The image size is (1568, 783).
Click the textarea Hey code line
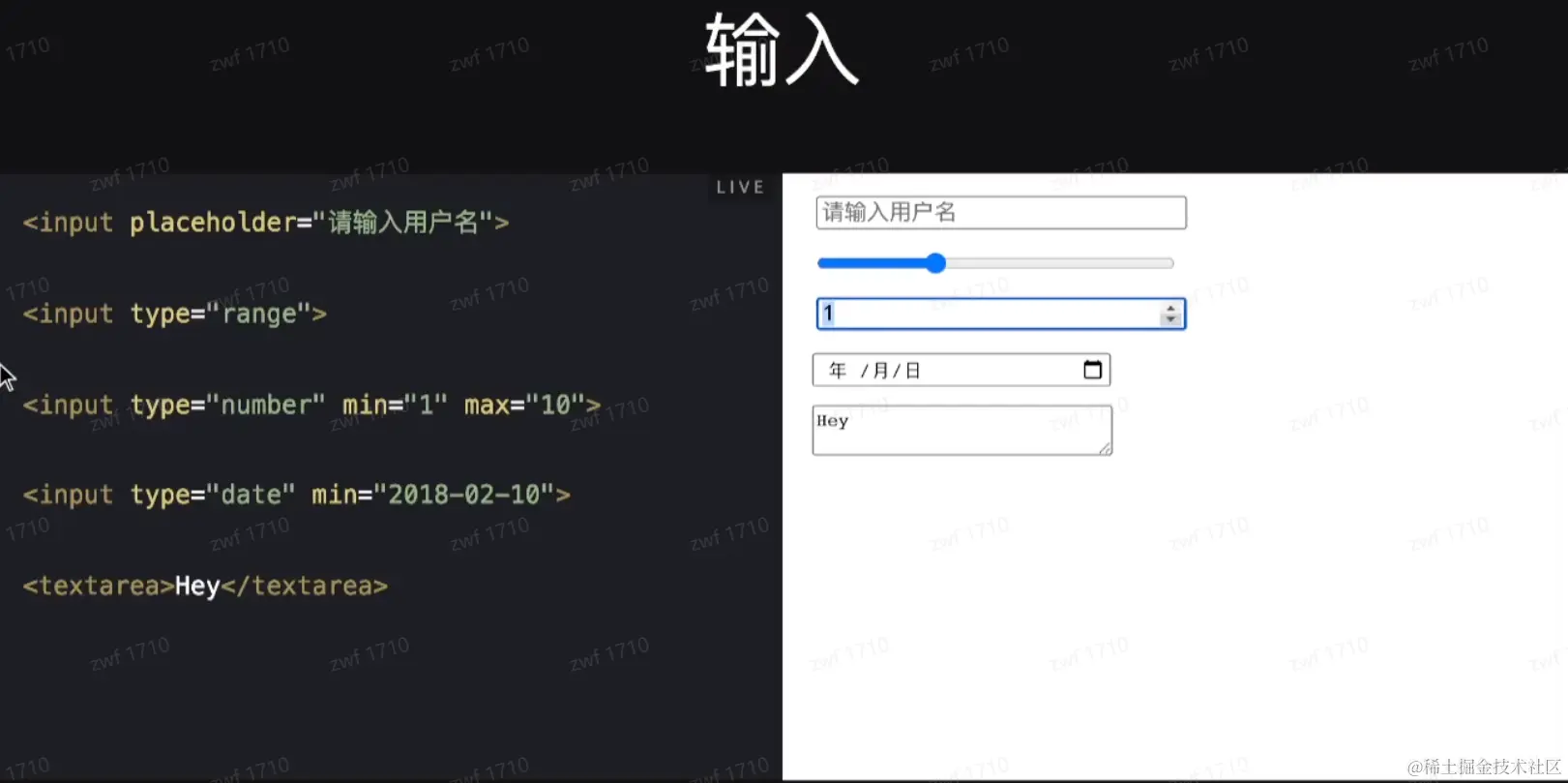tap(205, 586)
